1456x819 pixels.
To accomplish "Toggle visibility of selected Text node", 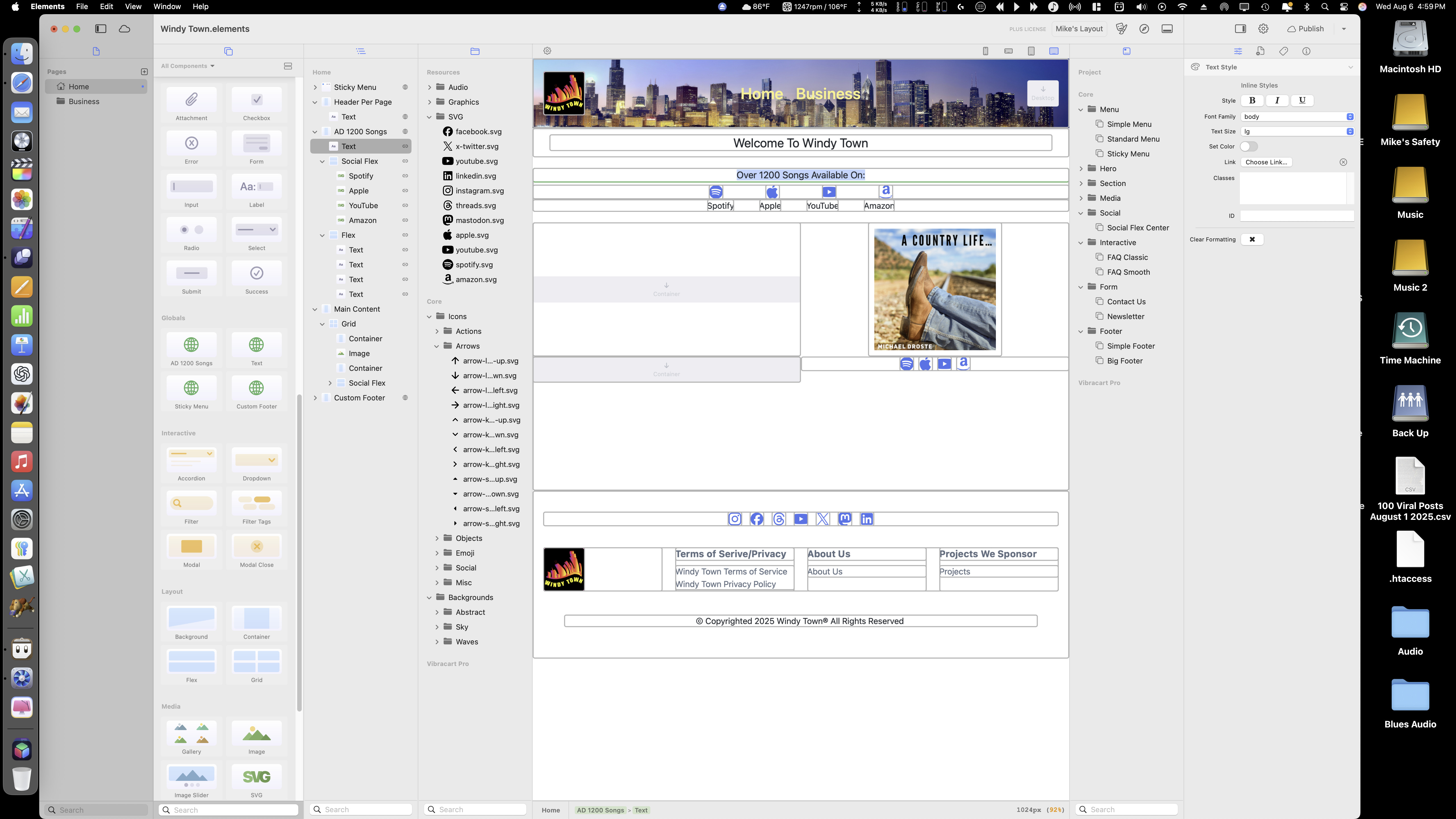I will coord(405,146).
